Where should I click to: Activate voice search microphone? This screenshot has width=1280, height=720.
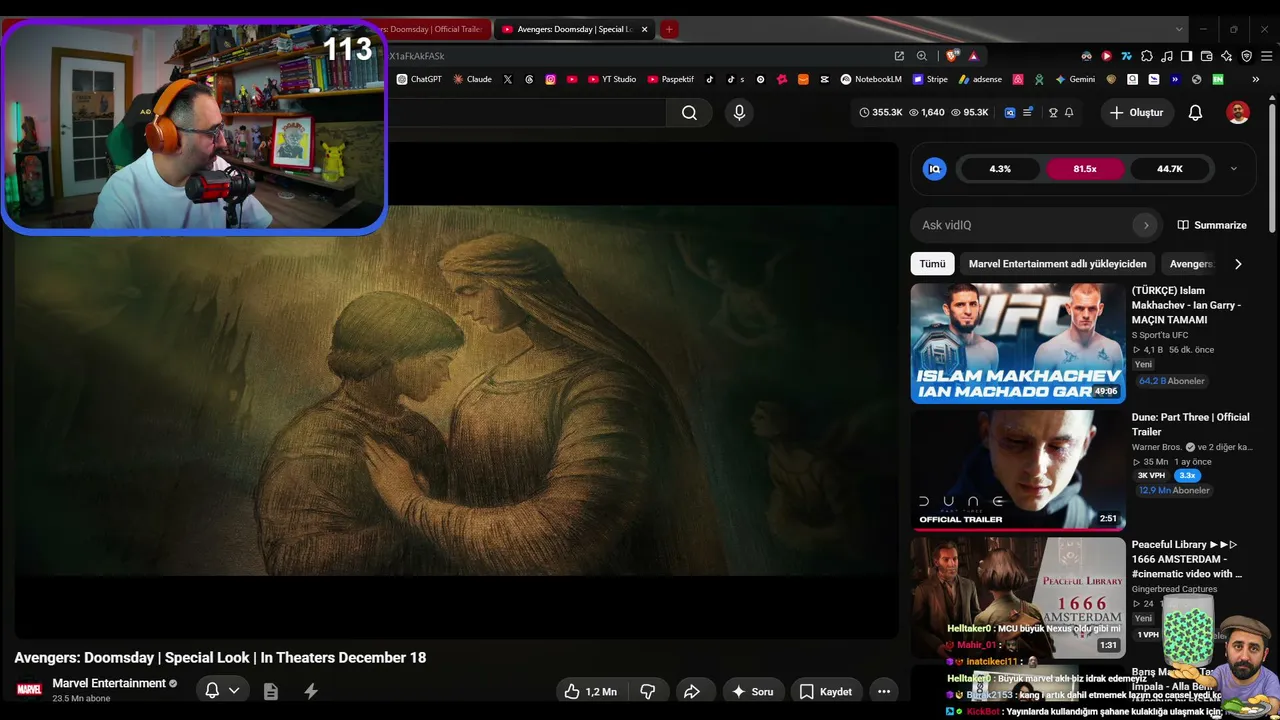pos(739,113)
